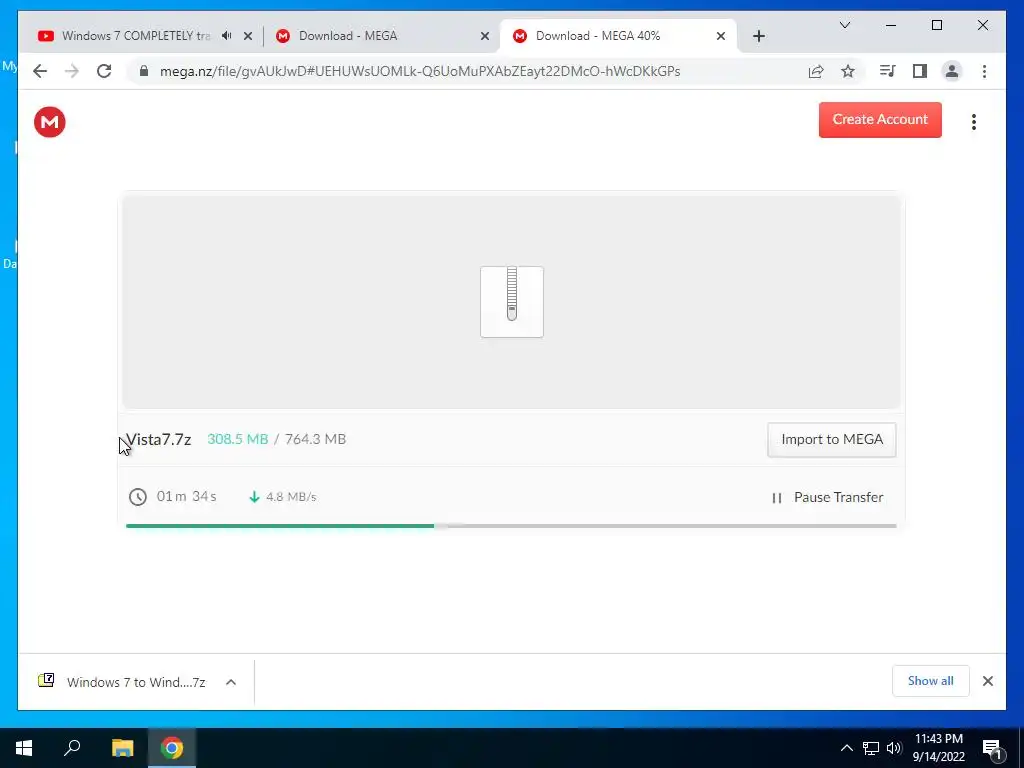The image size is (1024, 768).
Task: Expand download item options chevron
Action: click(x=231, y=682)
